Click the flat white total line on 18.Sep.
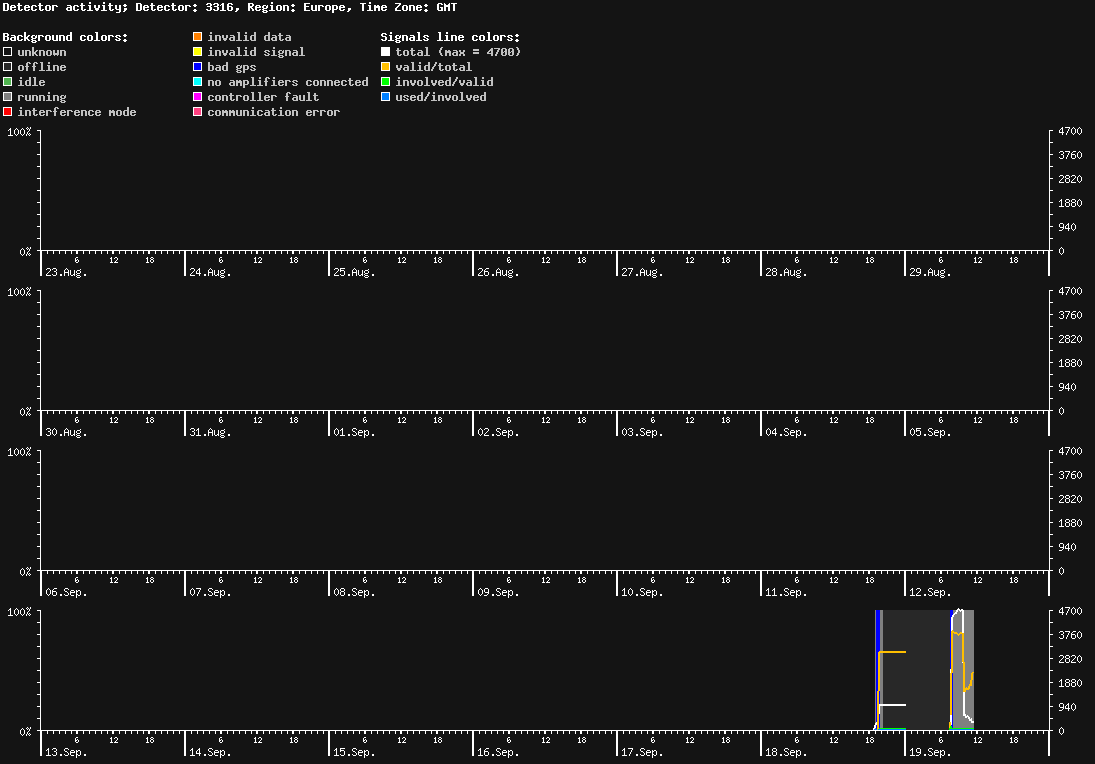 [x=892, y=705]
